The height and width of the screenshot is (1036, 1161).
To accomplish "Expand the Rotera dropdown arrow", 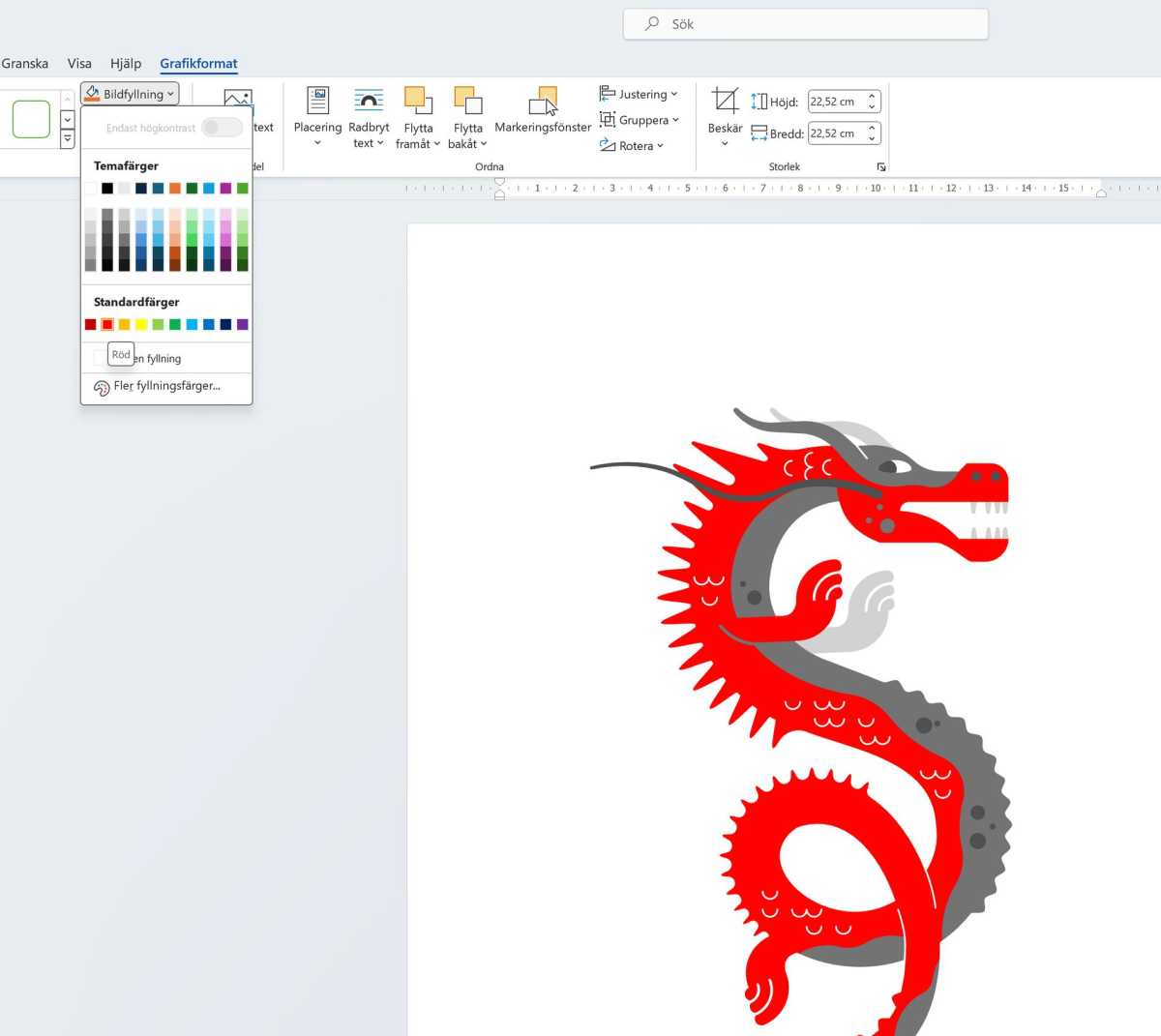I will [x=659, y=146].
